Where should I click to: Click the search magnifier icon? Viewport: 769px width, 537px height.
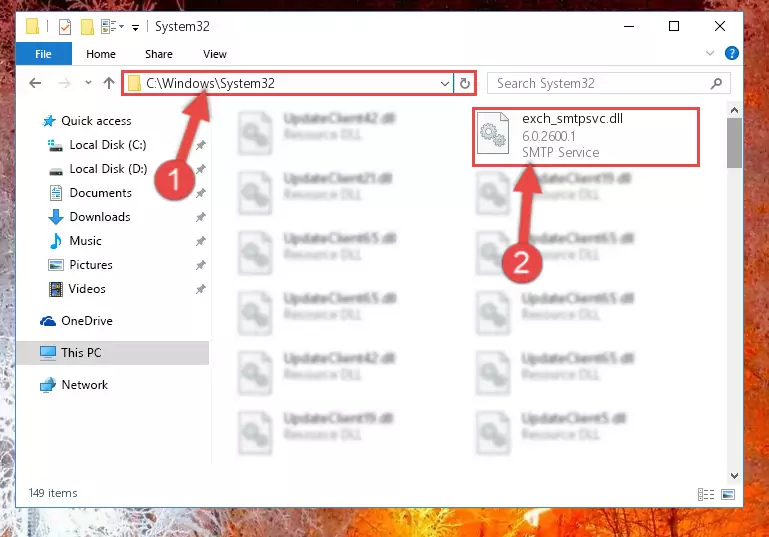pyautogui.click(x=717, y=83)
